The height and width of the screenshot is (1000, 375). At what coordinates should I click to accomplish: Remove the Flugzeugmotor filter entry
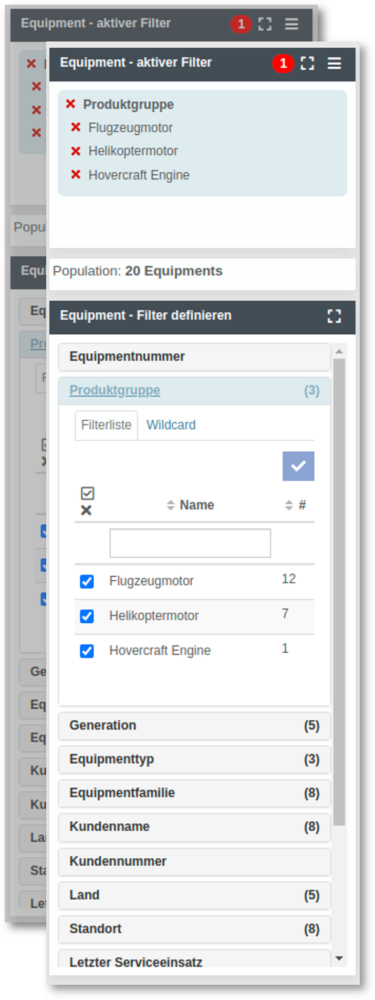click(75, 128)
